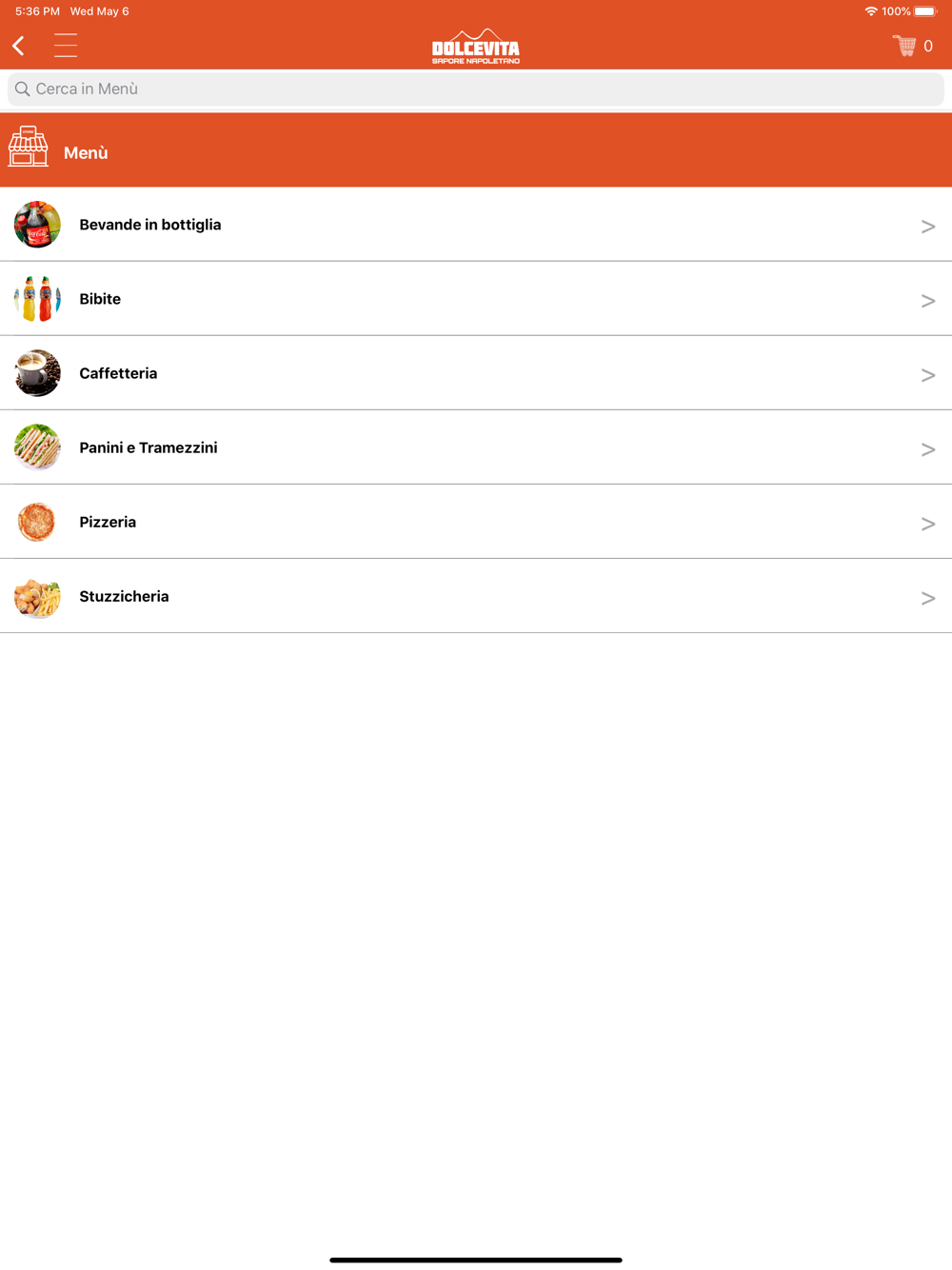This screenshot has height=1270, width=952.
Task: Expand Bevande in bottiglia chevron
Action: (928, 227)
